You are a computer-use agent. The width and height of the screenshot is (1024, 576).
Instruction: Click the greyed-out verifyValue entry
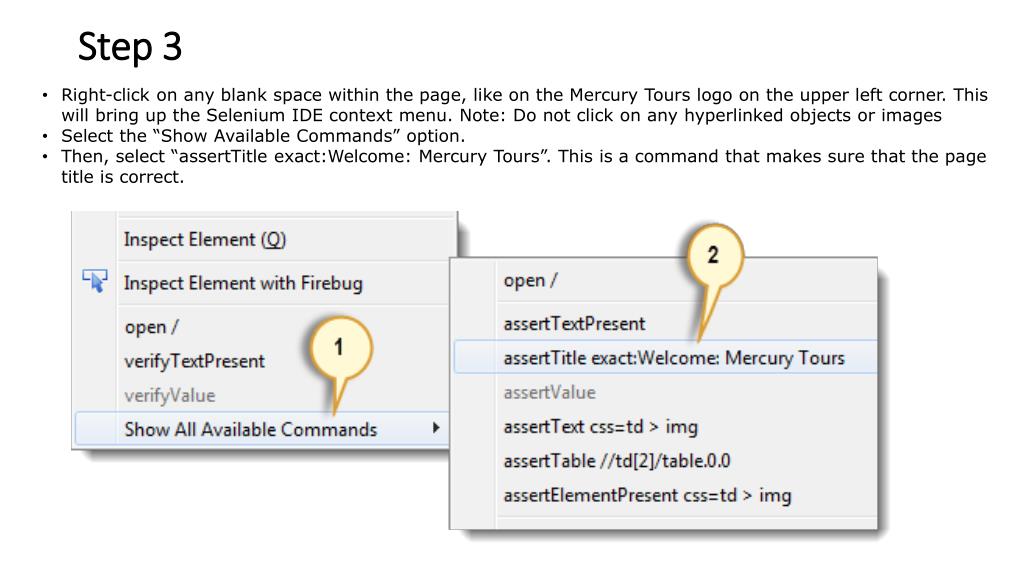(170, 396)
